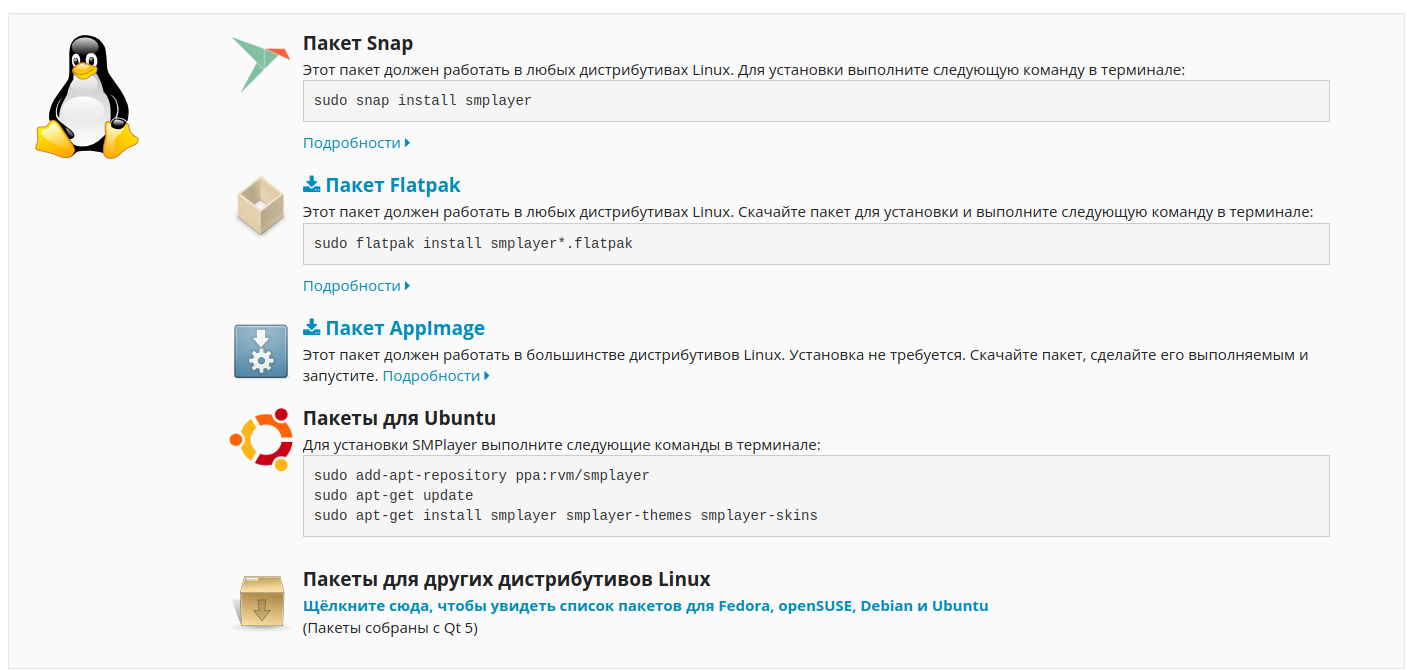Viewport: 1407px width, 670px height.
Task: Click the Пакеты для Ubuntu heading
Action: pyautogui.click(x=399, y=418)
